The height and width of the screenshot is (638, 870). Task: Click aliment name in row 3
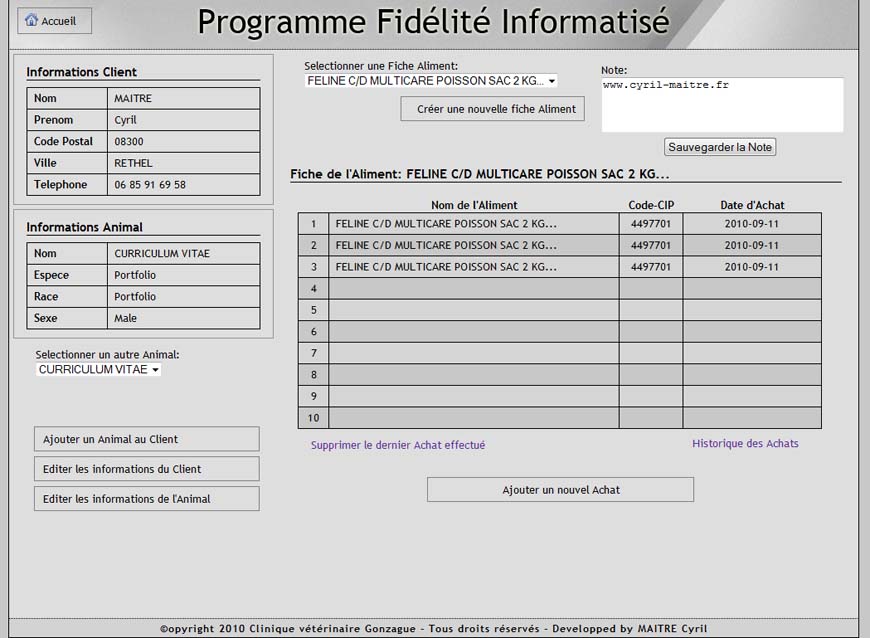coord(446,267)
